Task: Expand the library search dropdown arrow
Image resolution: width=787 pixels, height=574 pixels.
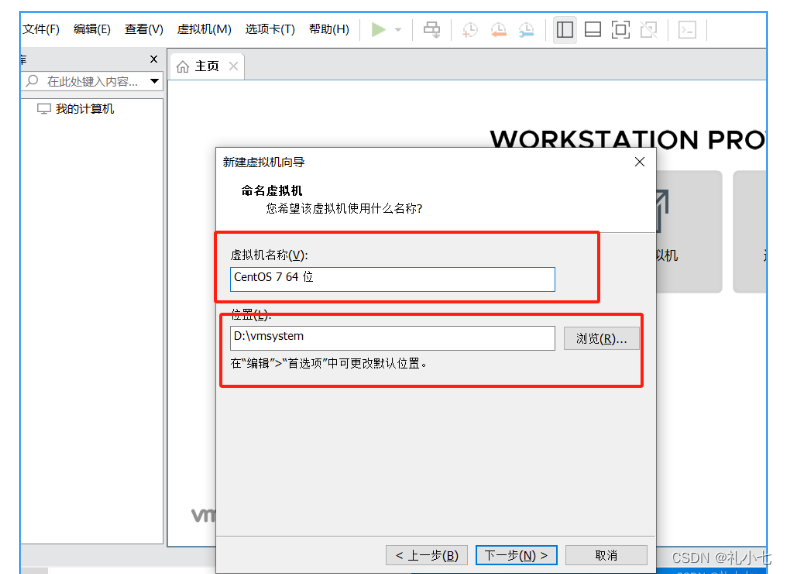Action: 155,81
